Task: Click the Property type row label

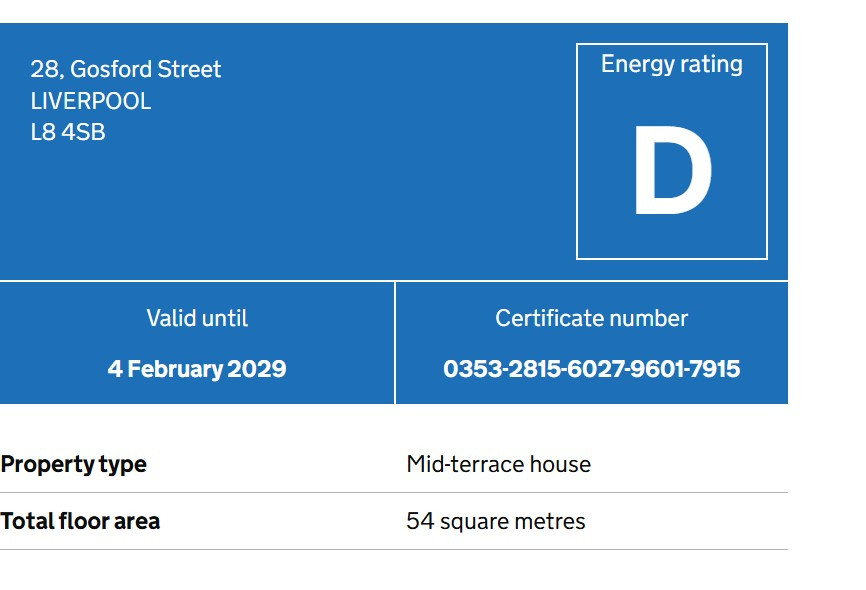Action: [x=74, y=465]
